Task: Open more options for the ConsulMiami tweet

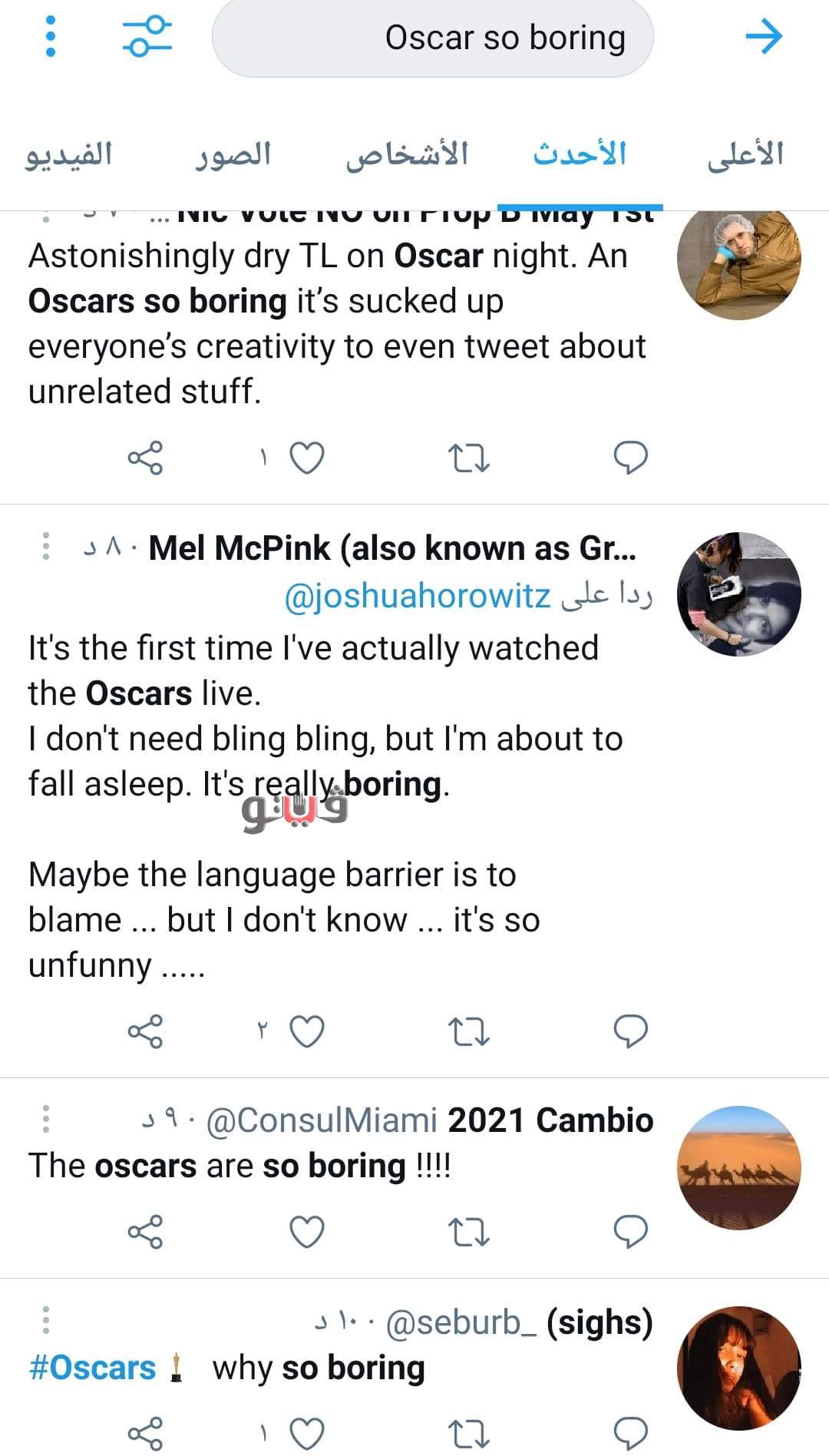Action: coord(46,1119)
